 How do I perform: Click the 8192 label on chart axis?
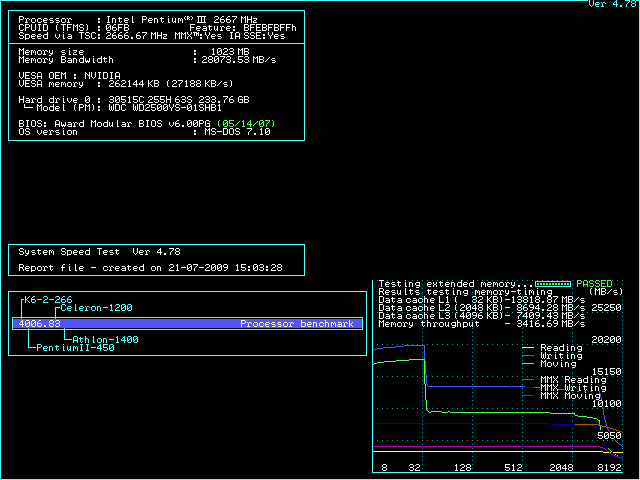pyautogui.click(x=608, y=467)
